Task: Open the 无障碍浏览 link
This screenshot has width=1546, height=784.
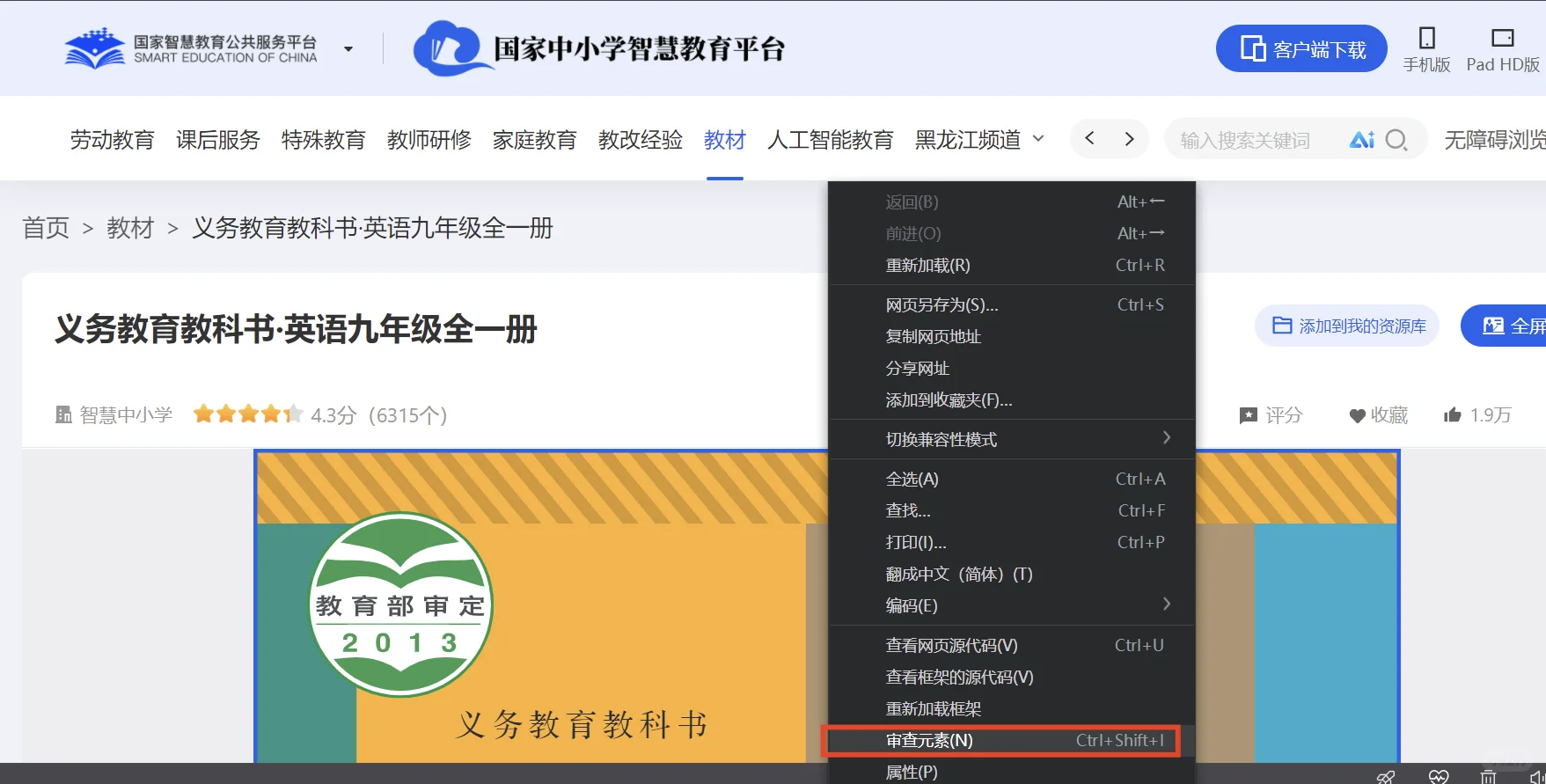Action: click(x=1495, y=140)
